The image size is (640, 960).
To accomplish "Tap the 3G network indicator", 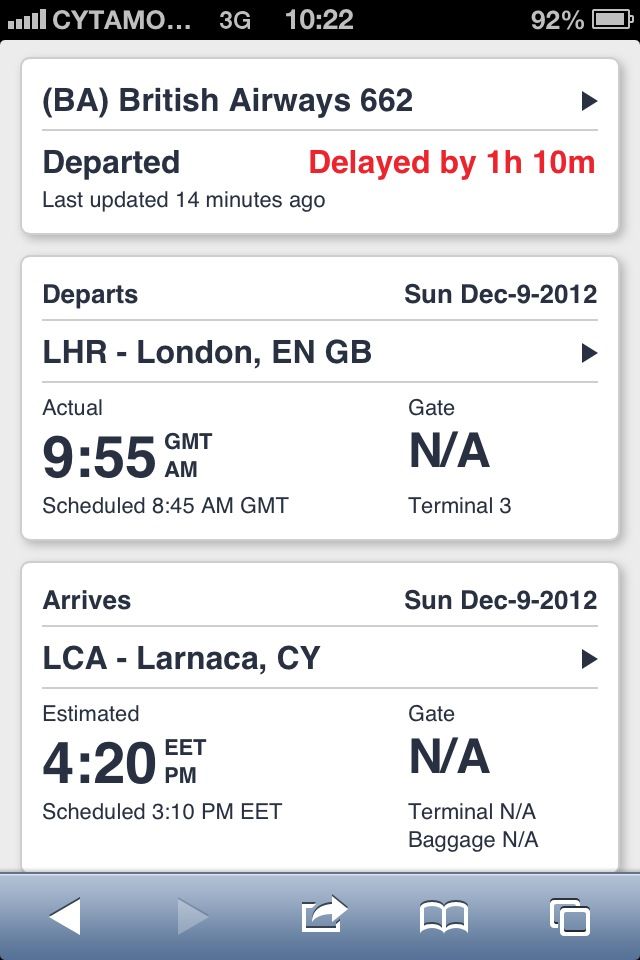I will pyautogui.click(x=235, y=20).
